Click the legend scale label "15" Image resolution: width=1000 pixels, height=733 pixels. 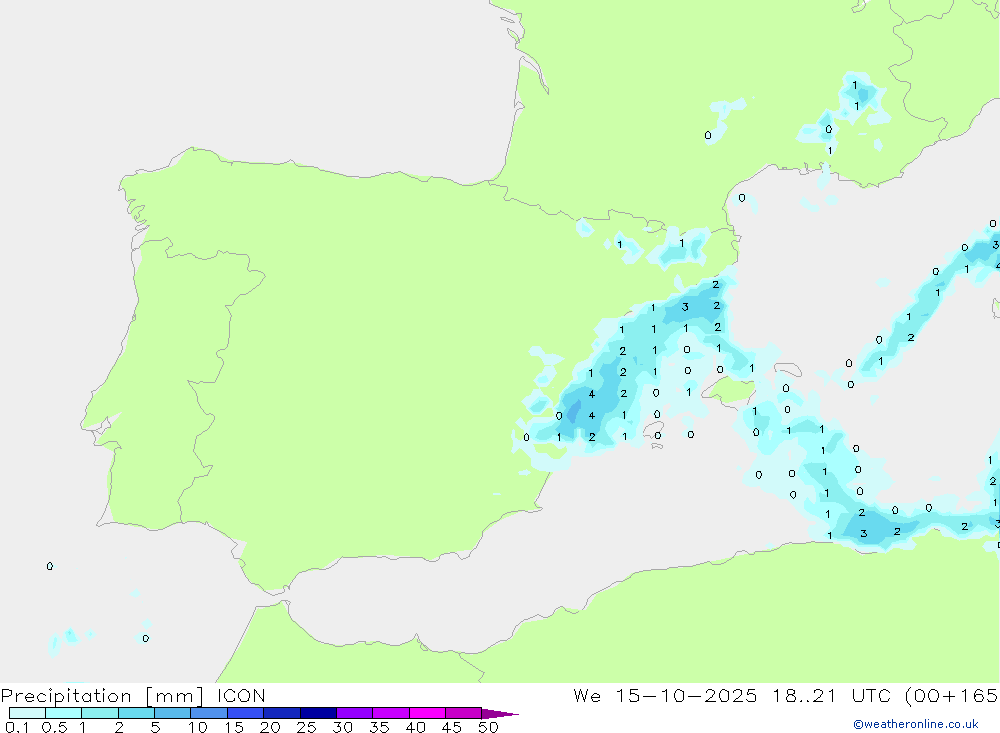tap(234, 727)
